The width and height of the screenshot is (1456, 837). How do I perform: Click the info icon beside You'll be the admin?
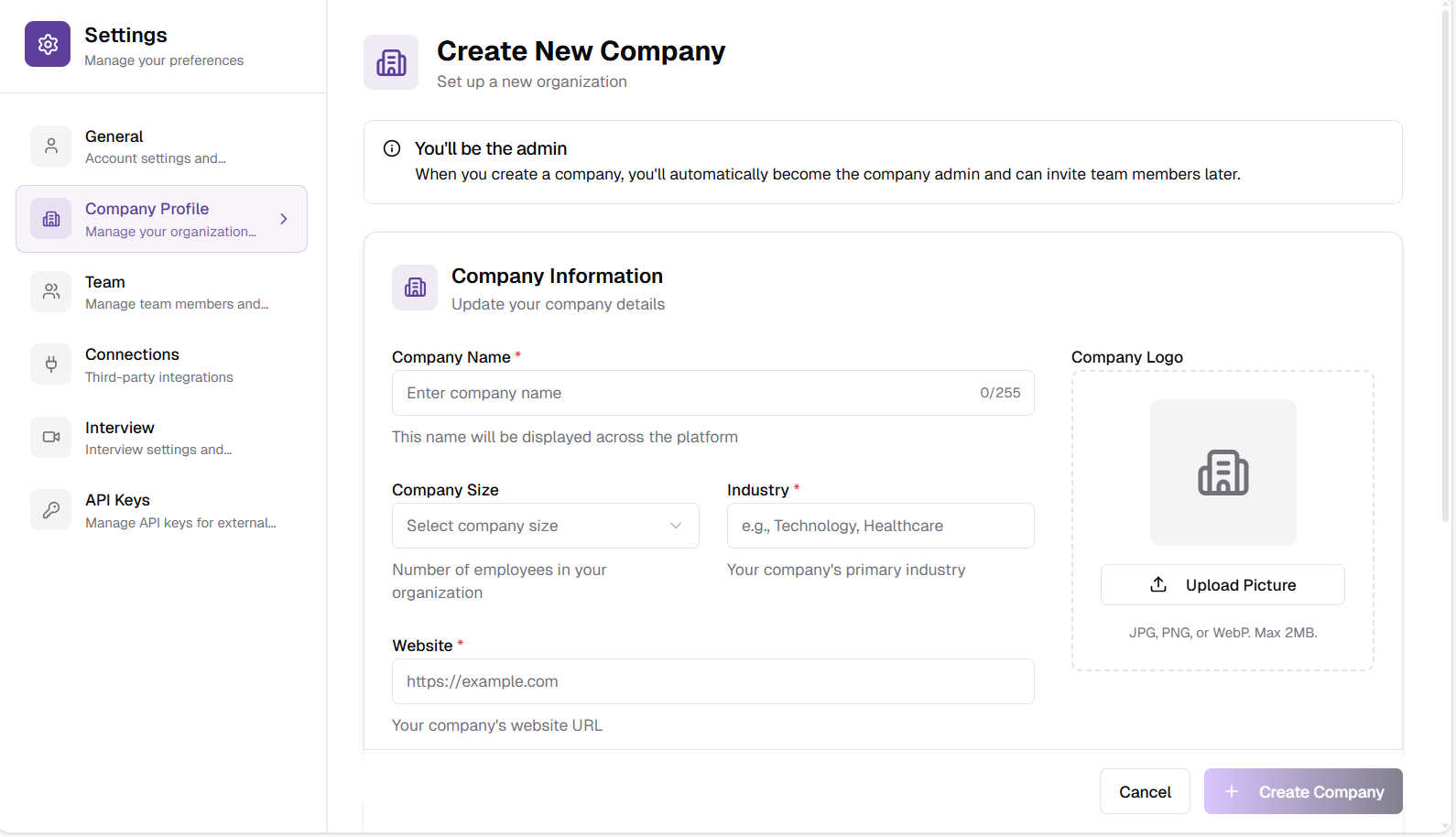392,148
